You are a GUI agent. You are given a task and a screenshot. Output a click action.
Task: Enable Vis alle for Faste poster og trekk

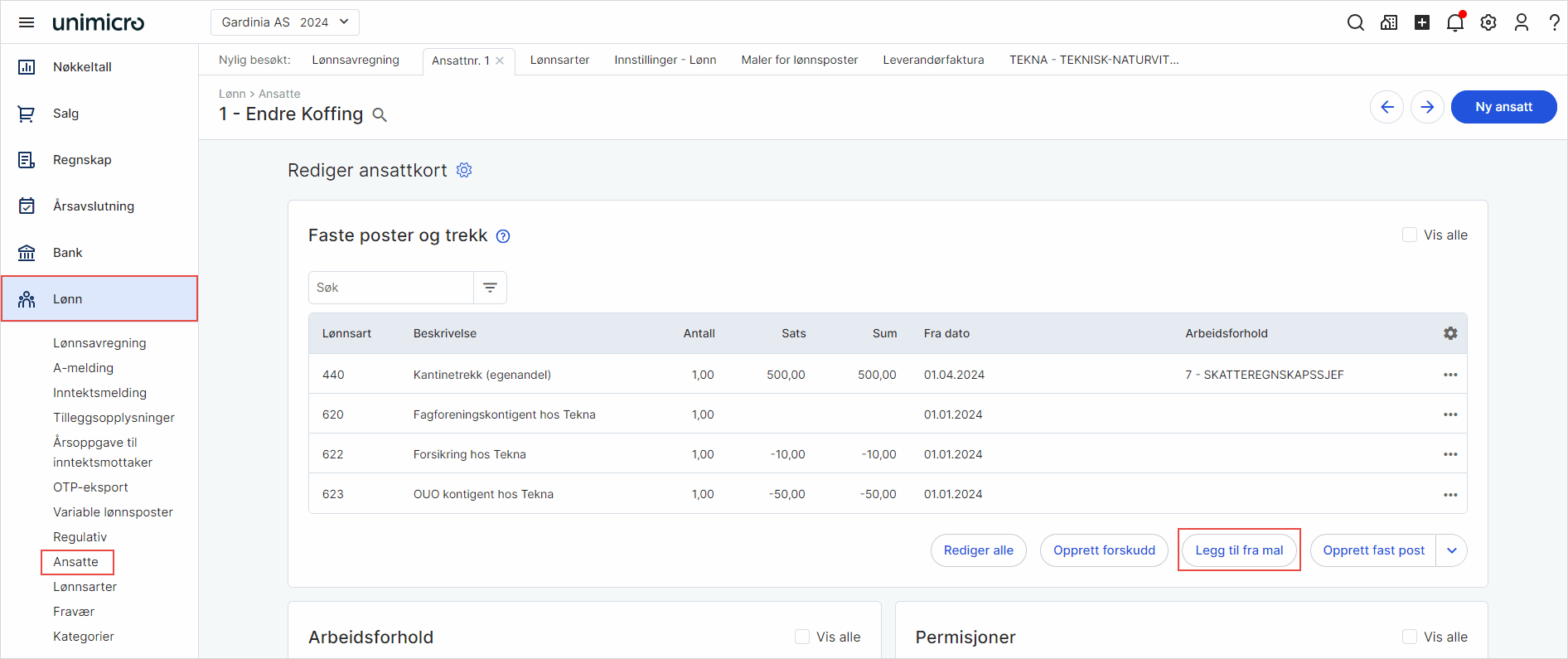pyautogui.click(x=1409, y=235)
